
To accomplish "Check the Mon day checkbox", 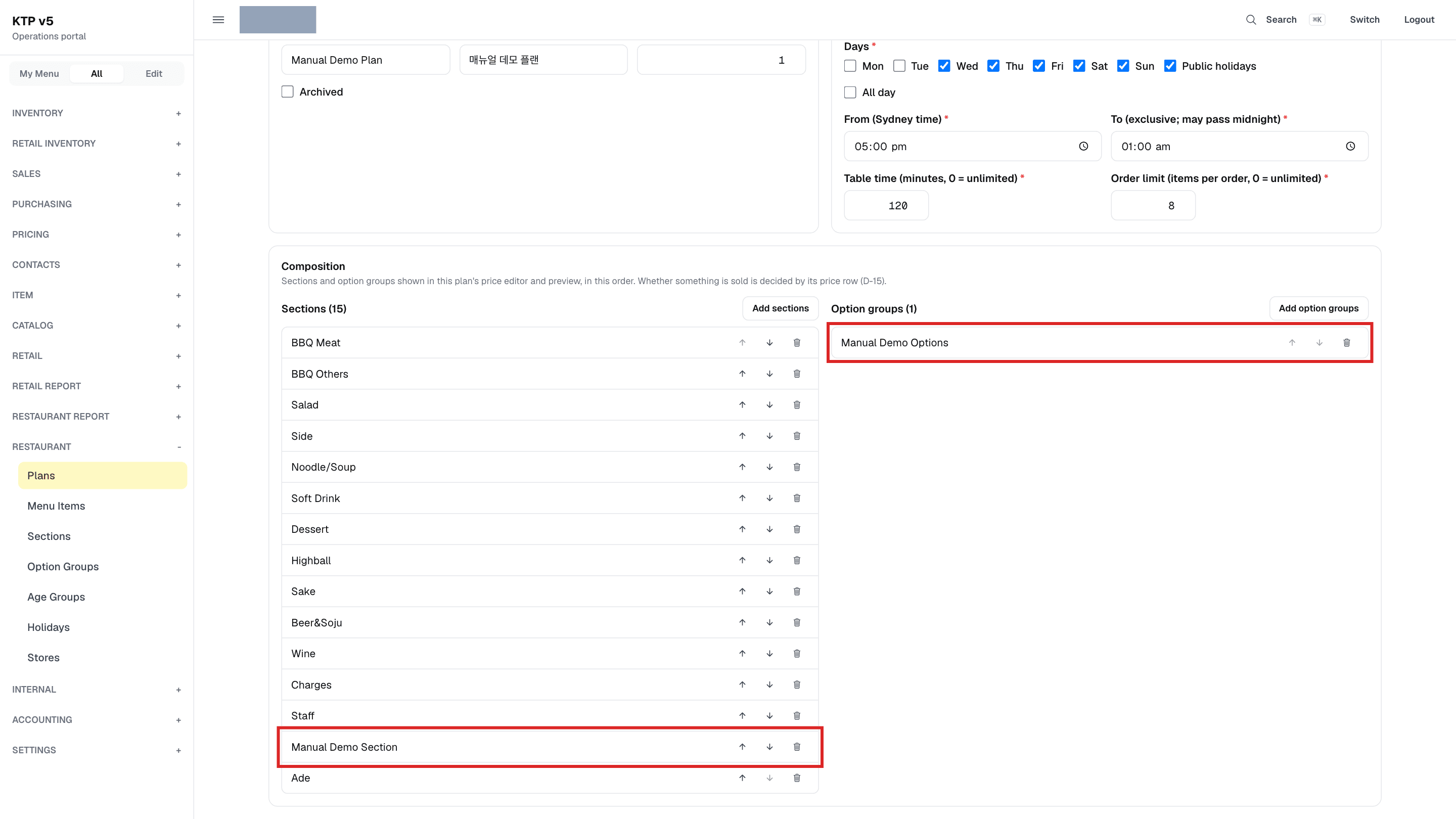I will [850, 66].
